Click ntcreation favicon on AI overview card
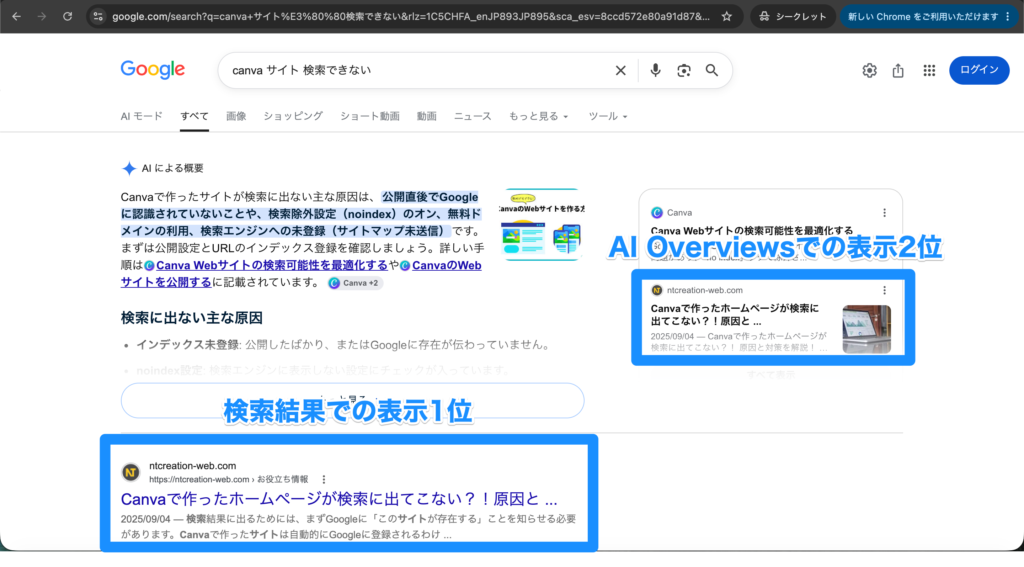Screen dimensions: 1024x567 pyautogui.click(x=657, y=290)
